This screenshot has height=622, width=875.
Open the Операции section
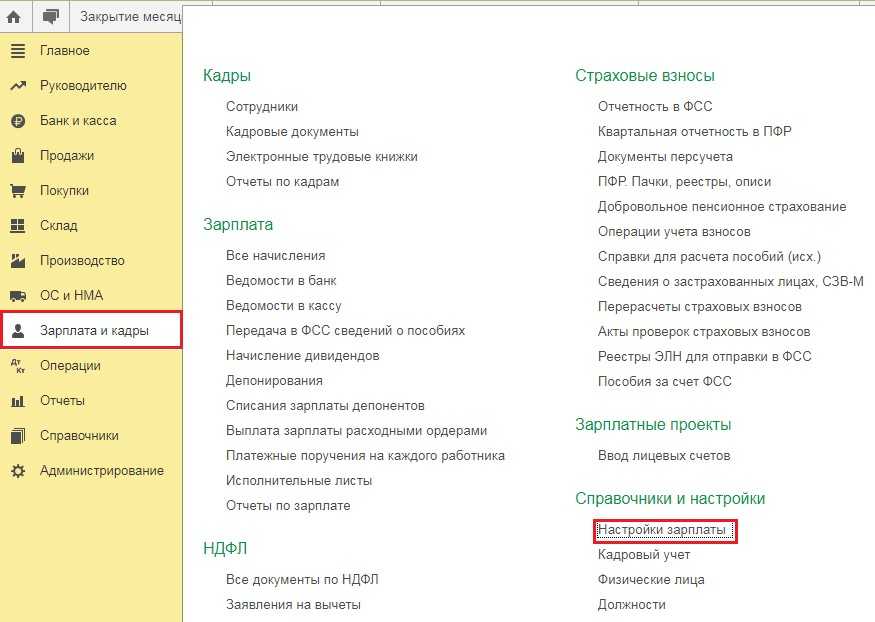pyautogui.click(x=70, y=366)
